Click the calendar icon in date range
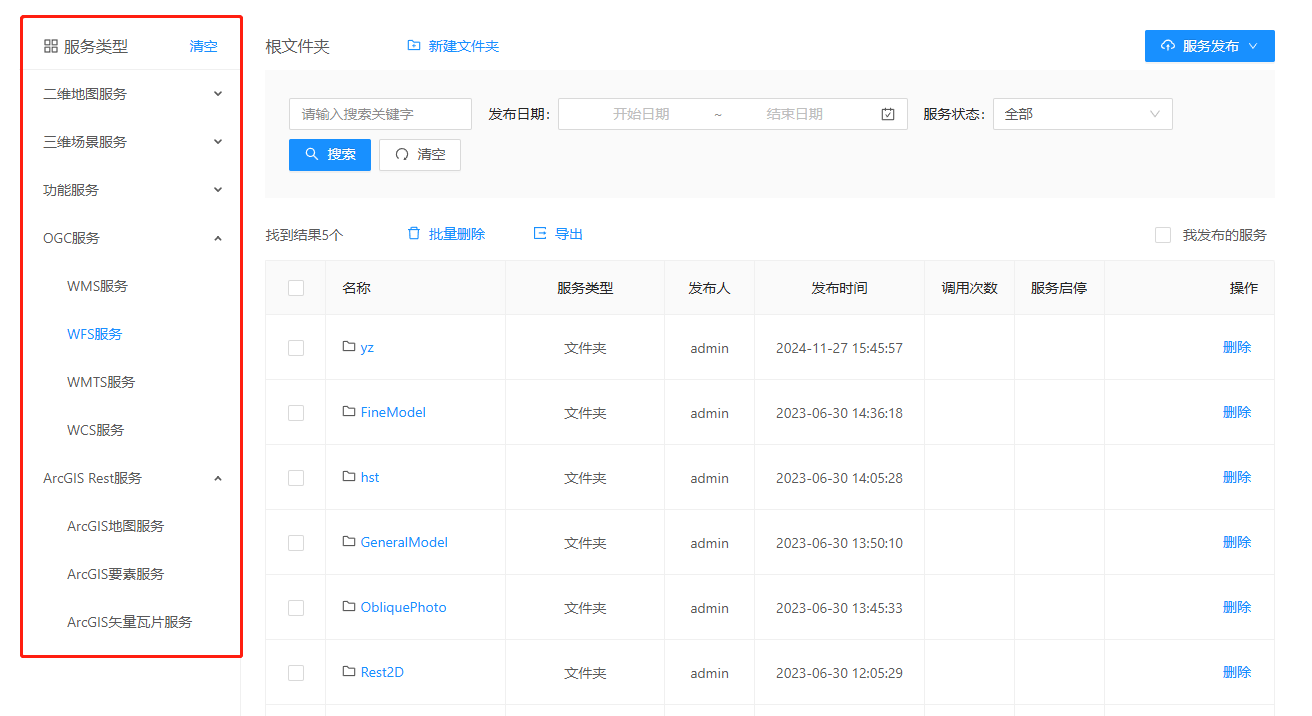Viewport: 1312px width, 716px height. (888, 114)
